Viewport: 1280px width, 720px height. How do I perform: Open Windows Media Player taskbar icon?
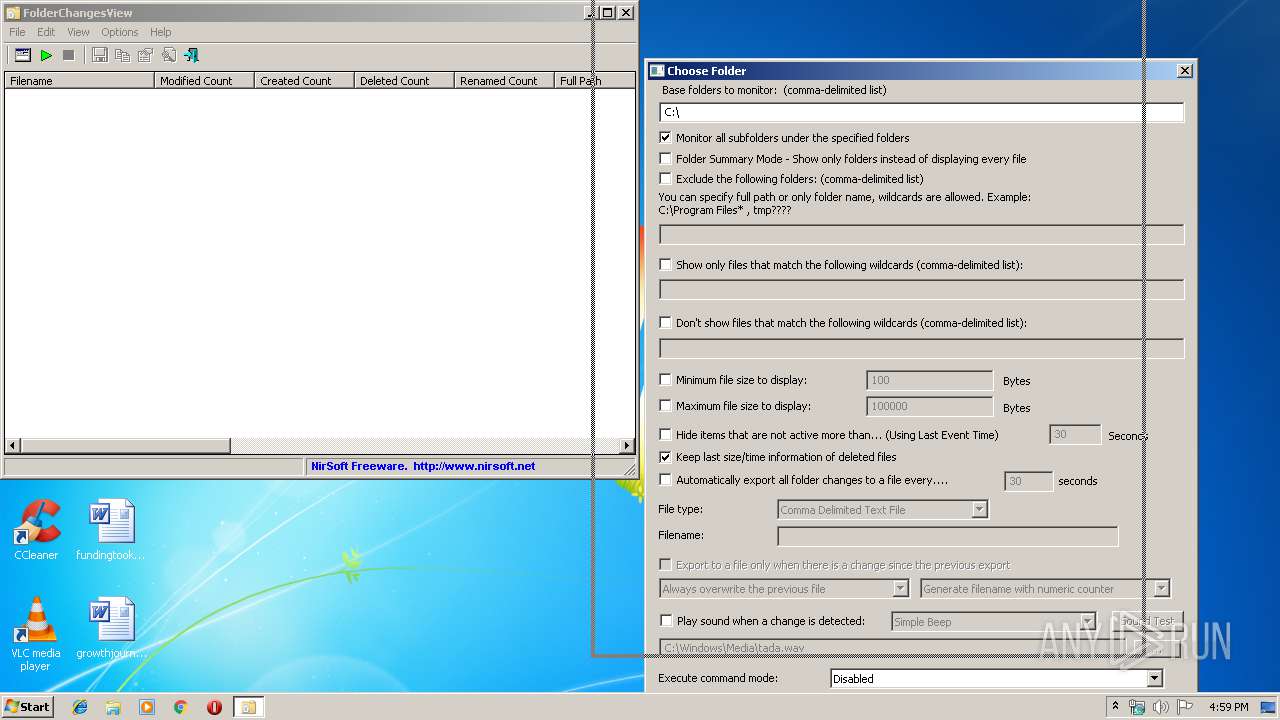[x=147, y=707]
